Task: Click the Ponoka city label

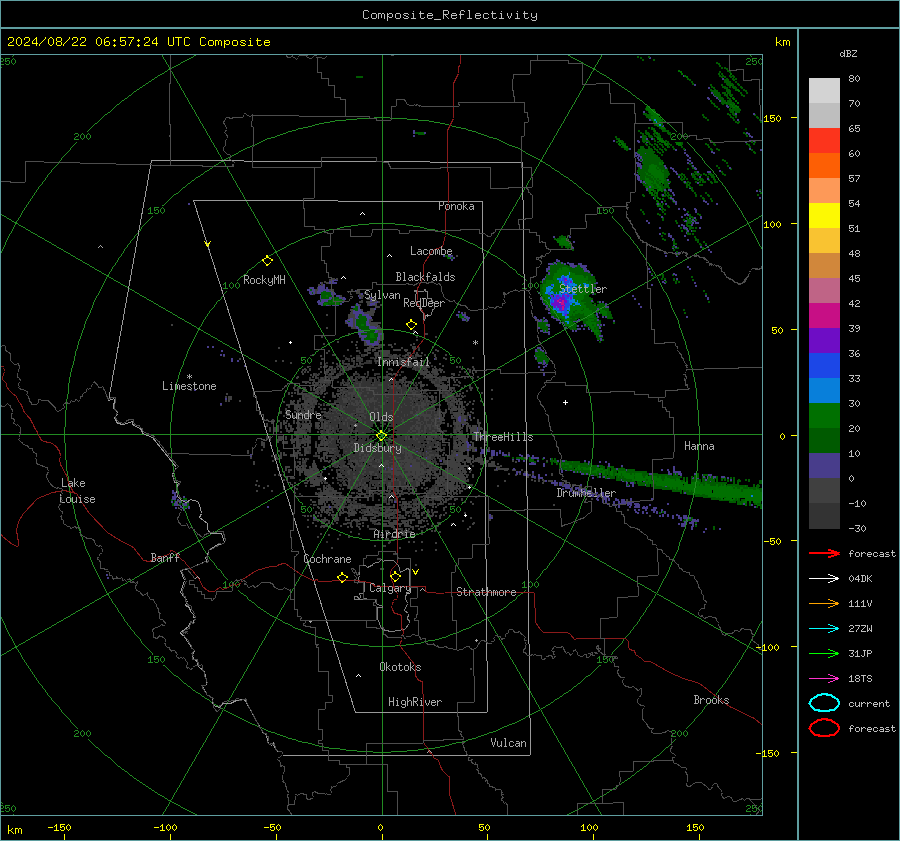Action: tap(456, 206)
